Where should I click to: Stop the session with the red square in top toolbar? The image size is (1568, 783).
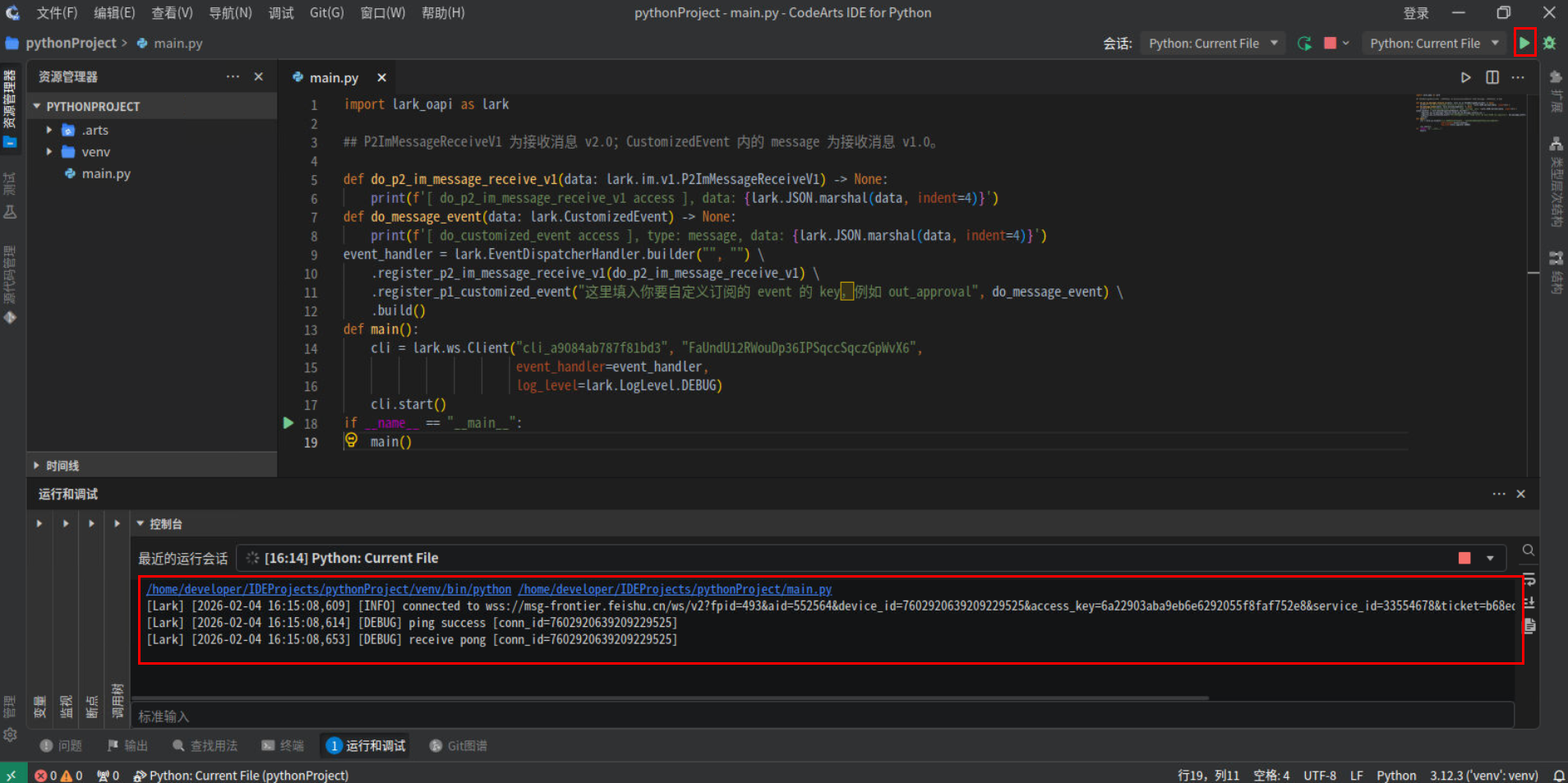point(1330,44)
